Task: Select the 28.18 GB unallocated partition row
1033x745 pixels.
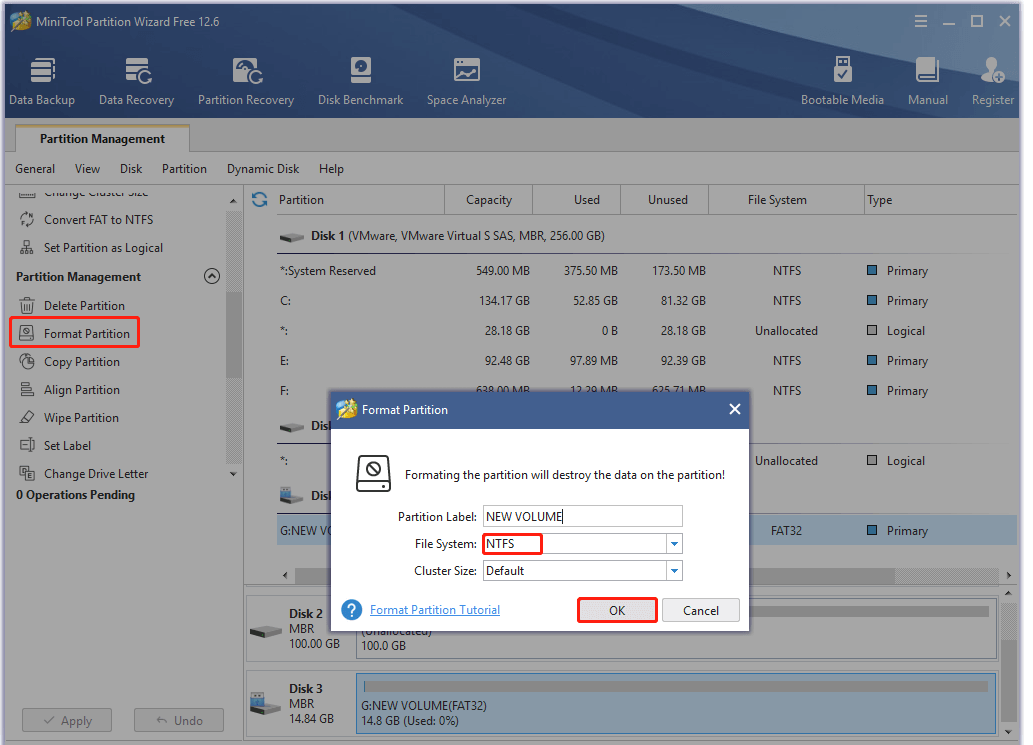Action: point(647,331)
